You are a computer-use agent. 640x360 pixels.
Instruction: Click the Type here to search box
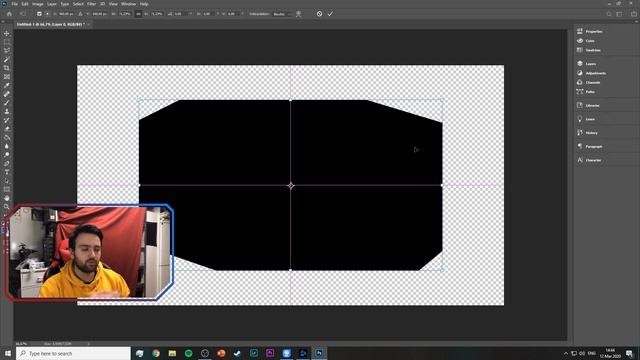coord(73,353)
